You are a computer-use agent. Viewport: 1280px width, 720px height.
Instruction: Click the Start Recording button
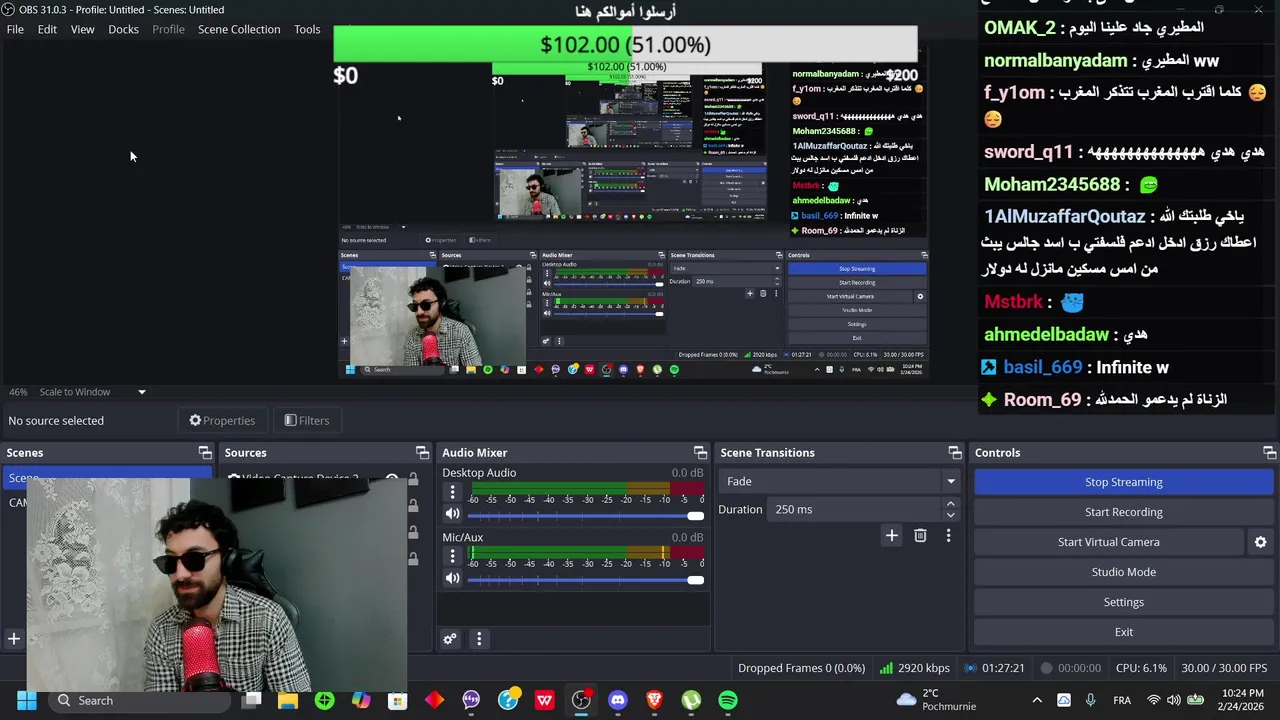pos(1123,512)
